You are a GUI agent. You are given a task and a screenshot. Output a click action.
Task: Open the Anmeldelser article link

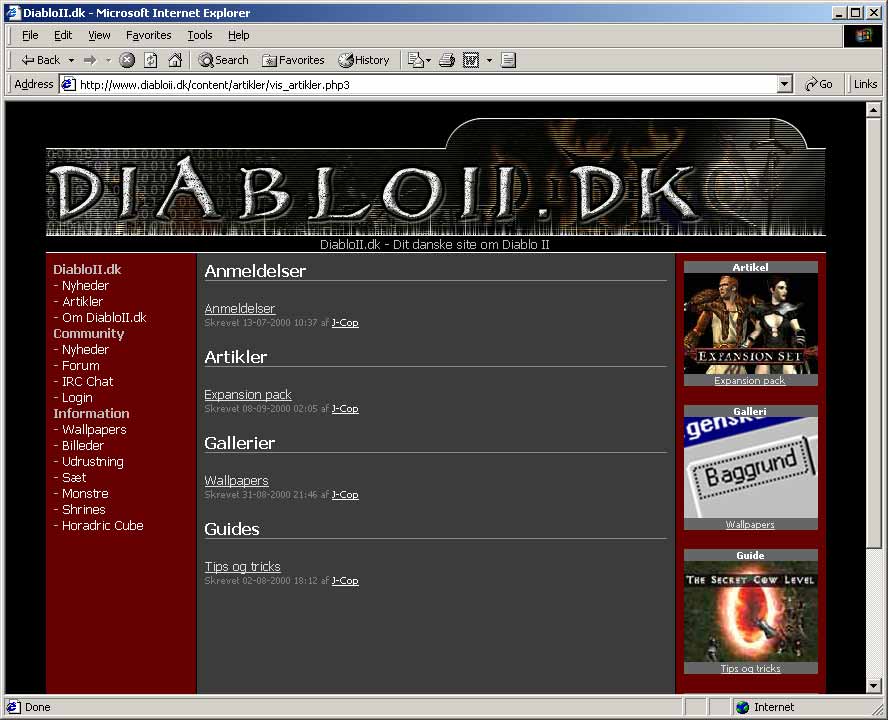[x=240, y=309]
